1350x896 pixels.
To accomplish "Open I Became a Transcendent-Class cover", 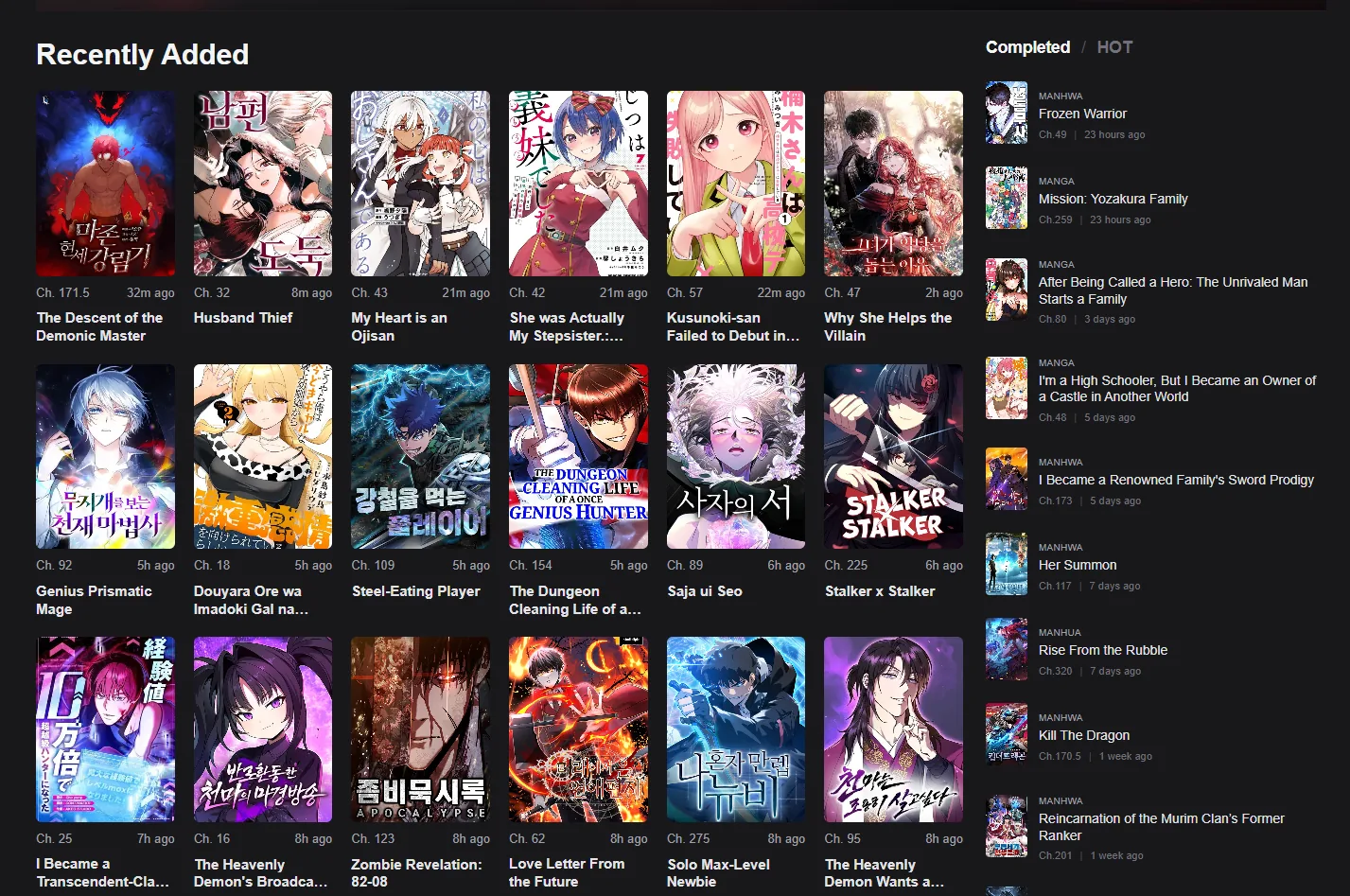I will (x=105, y=729).
